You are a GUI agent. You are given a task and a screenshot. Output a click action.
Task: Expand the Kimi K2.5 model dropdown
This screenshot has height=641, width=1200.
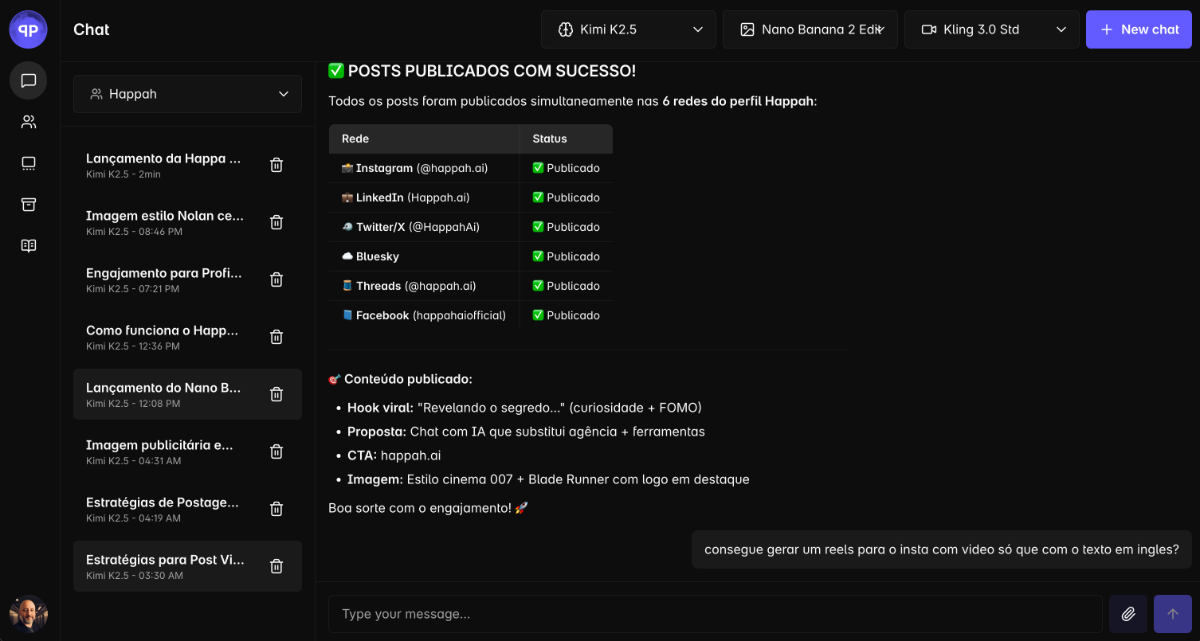629,30
